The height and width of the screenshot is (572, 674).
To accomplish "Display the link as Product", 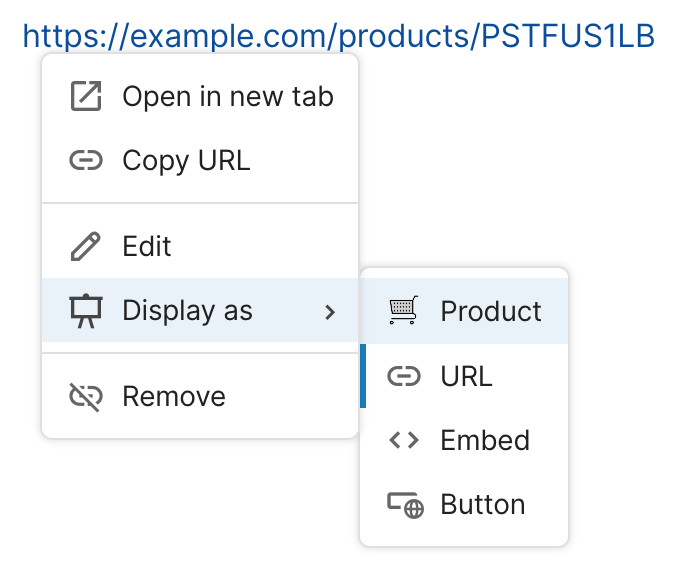I will [490, 311].
